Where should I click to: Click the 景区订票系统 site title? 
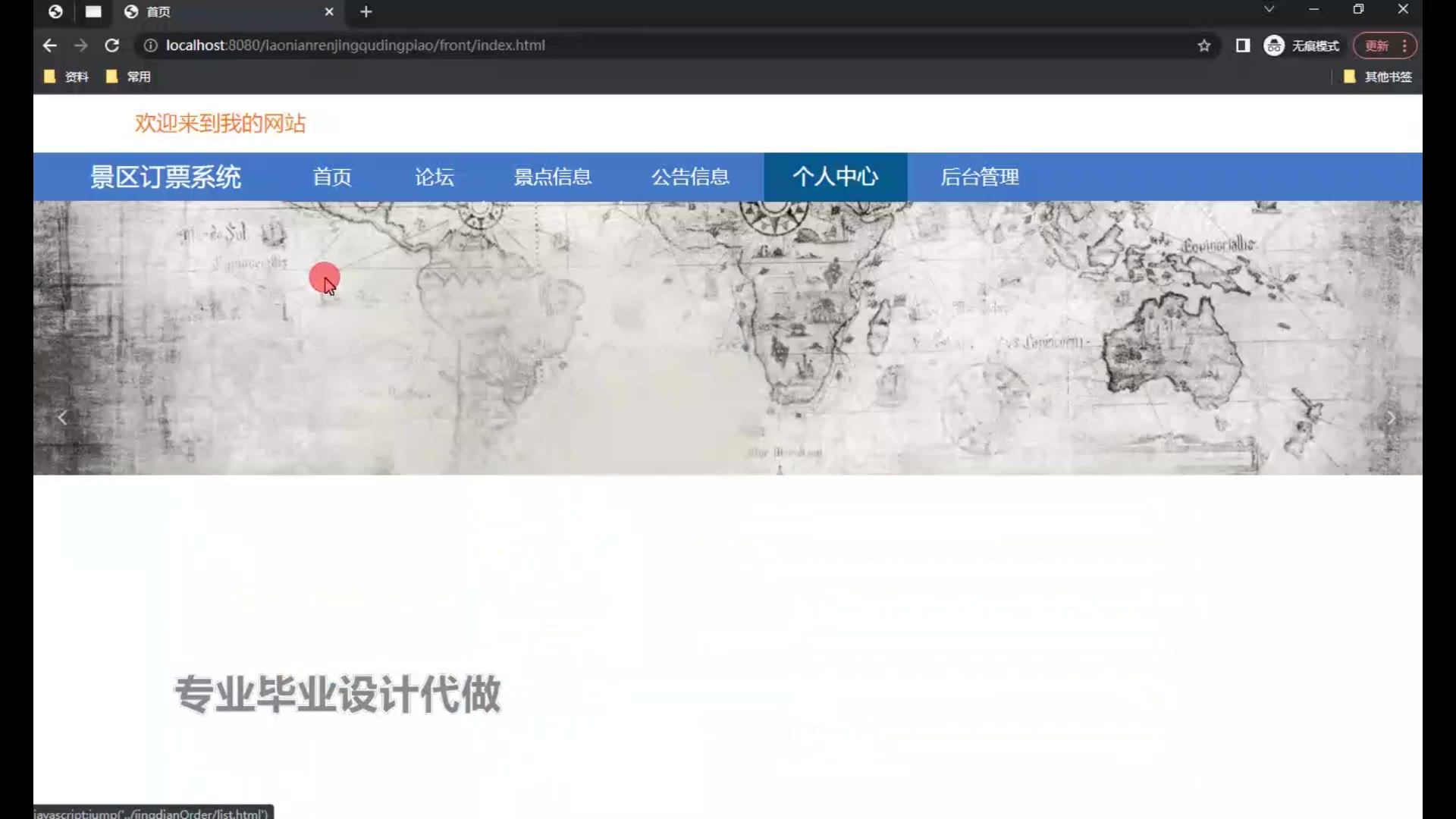pos(165,177)
